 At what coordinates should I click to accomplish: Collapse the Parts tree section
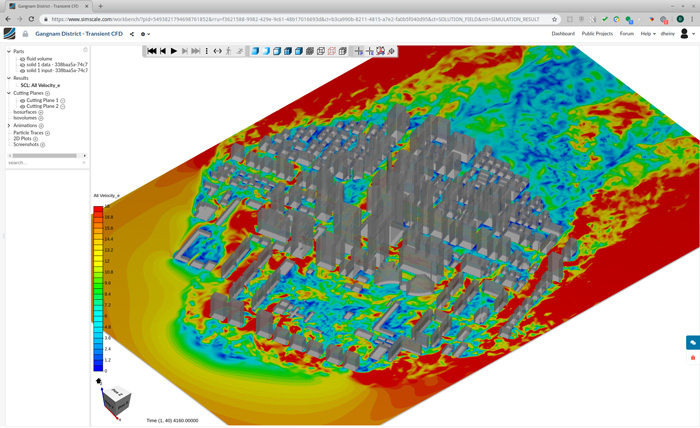[x=9, y=51]
